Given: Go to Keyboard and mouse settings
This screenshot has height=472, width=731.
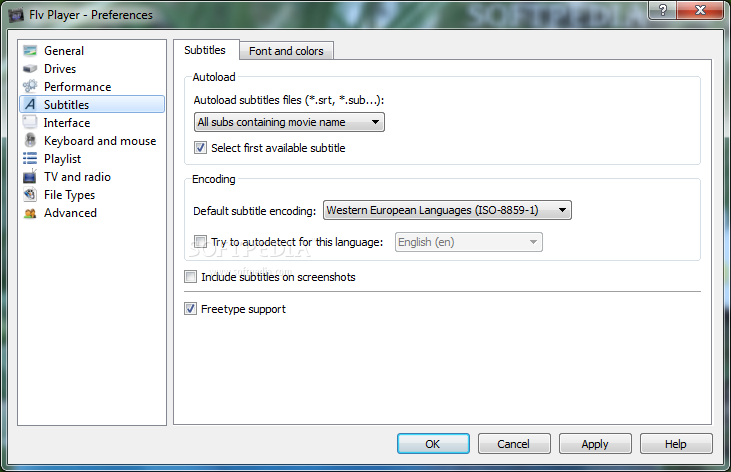Looking at the screenshot, I should click(x=100, y=141).
